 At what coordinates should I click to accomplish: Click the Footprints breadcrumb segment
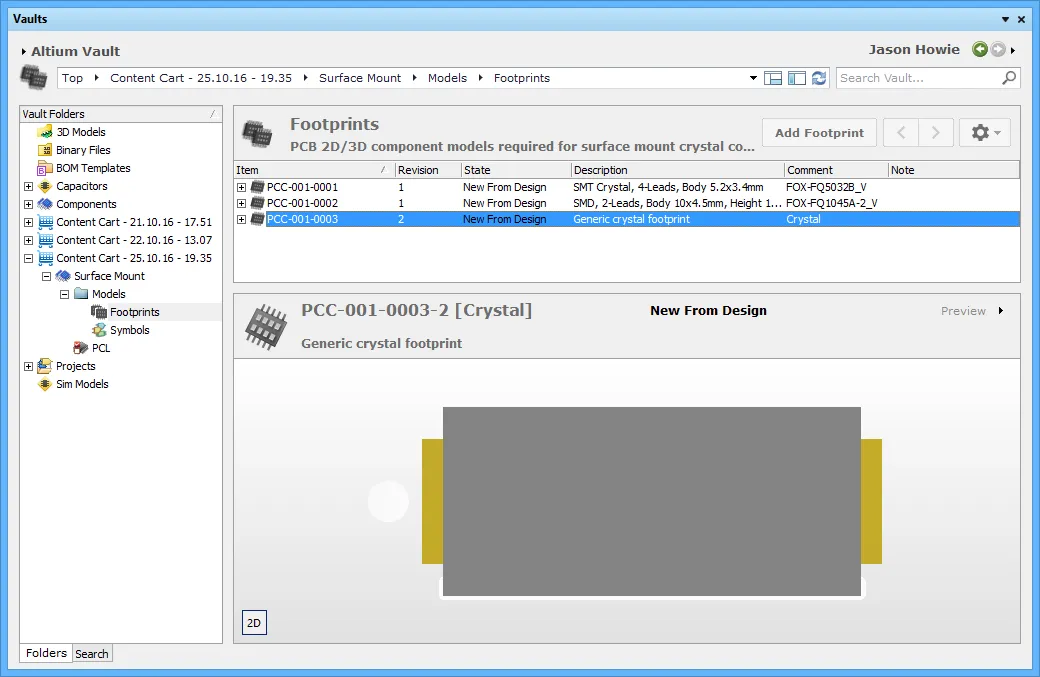pyautogui.click(x=521, y=78)
